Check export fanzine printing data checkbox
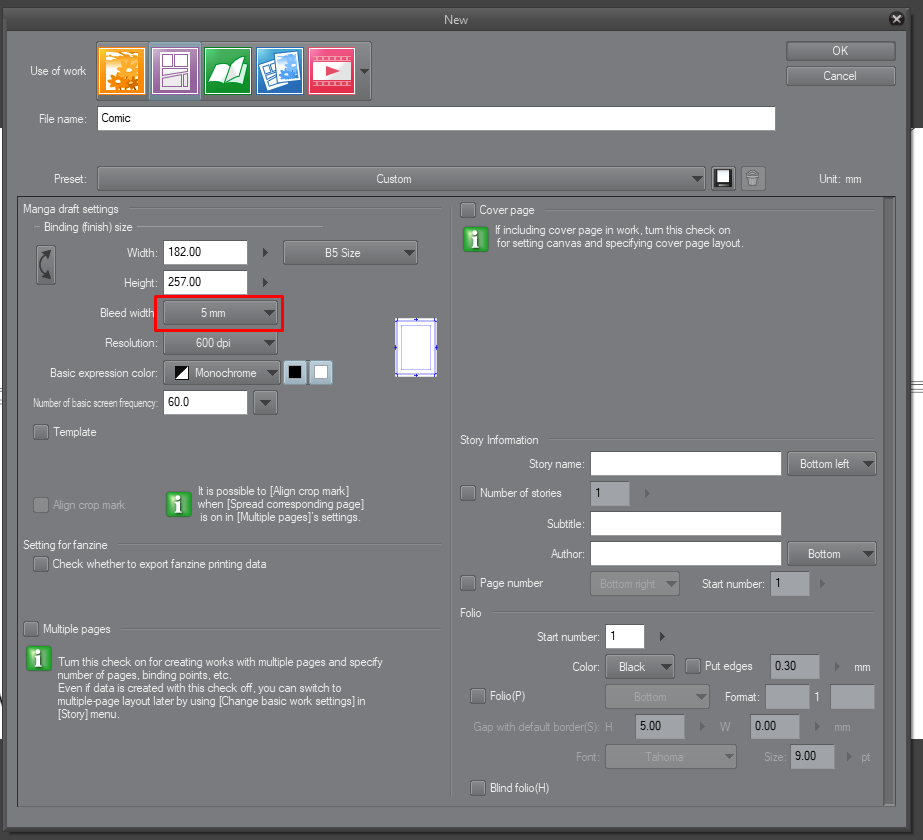This screenshot has height=840, width=923. click(41, 564)
